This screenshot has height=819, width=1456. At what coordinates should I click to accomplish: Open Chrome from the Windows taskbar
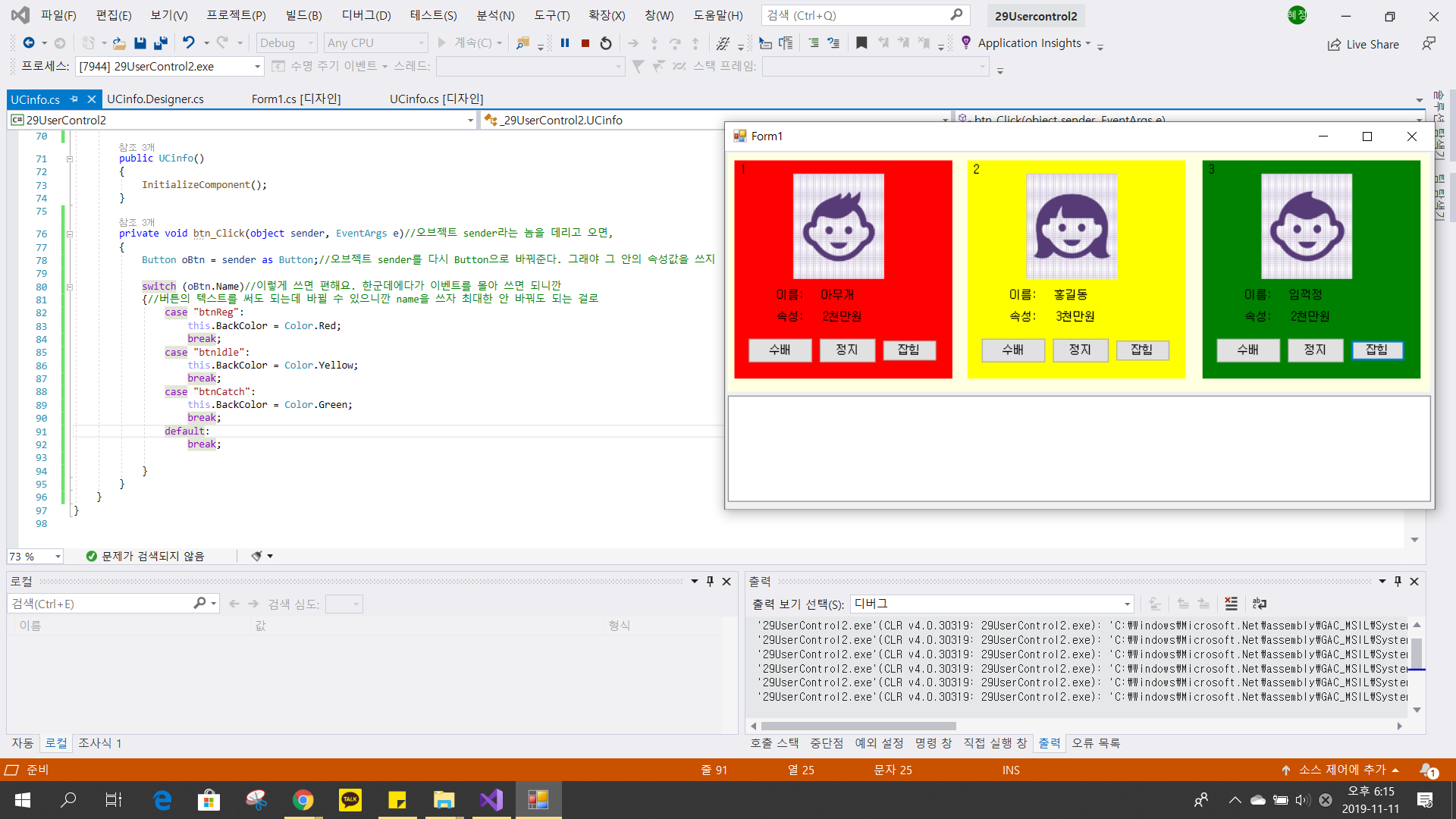(x=303, y=800)
